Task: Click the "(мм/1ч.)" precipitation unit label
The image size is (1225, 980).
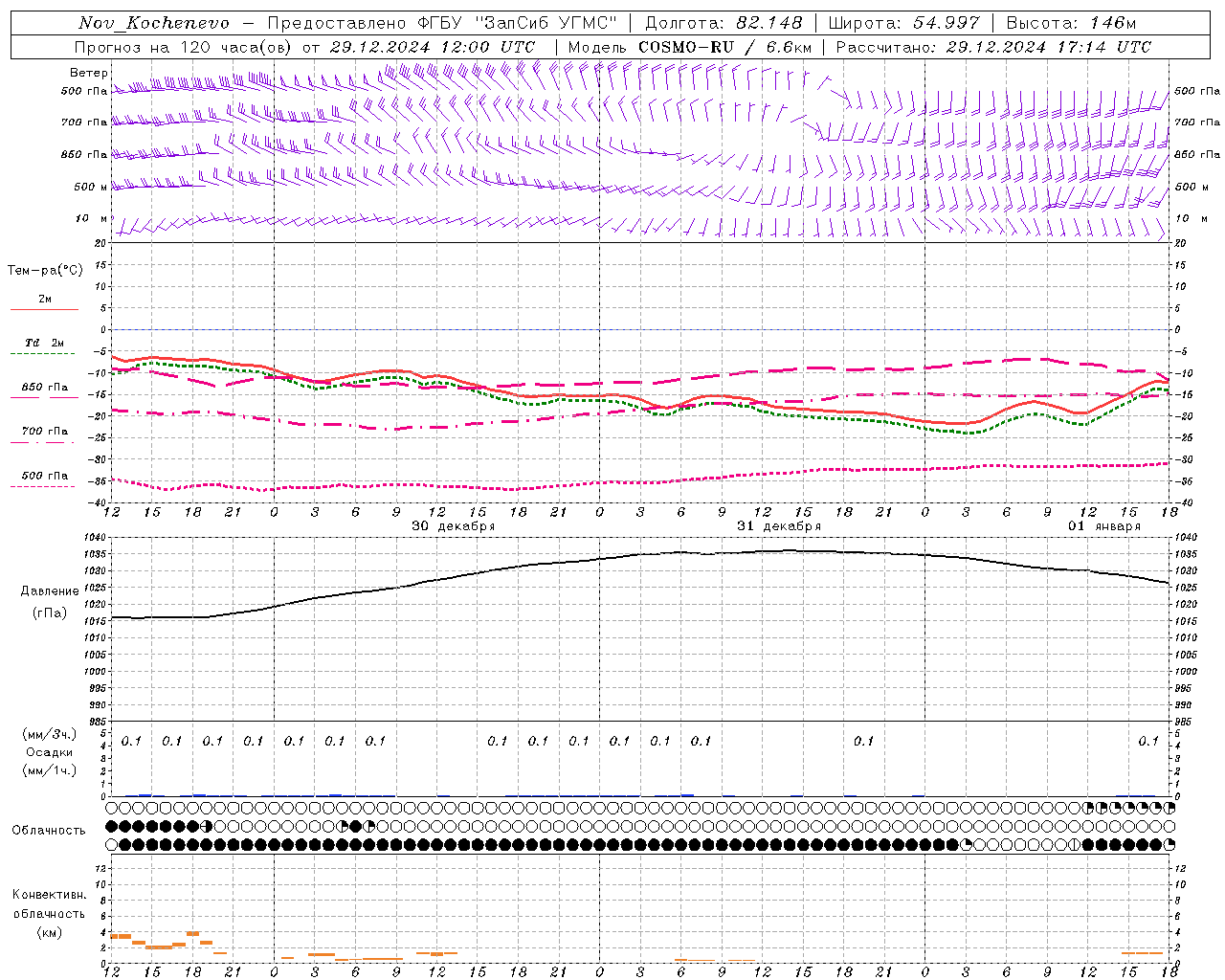Action: 50,770
